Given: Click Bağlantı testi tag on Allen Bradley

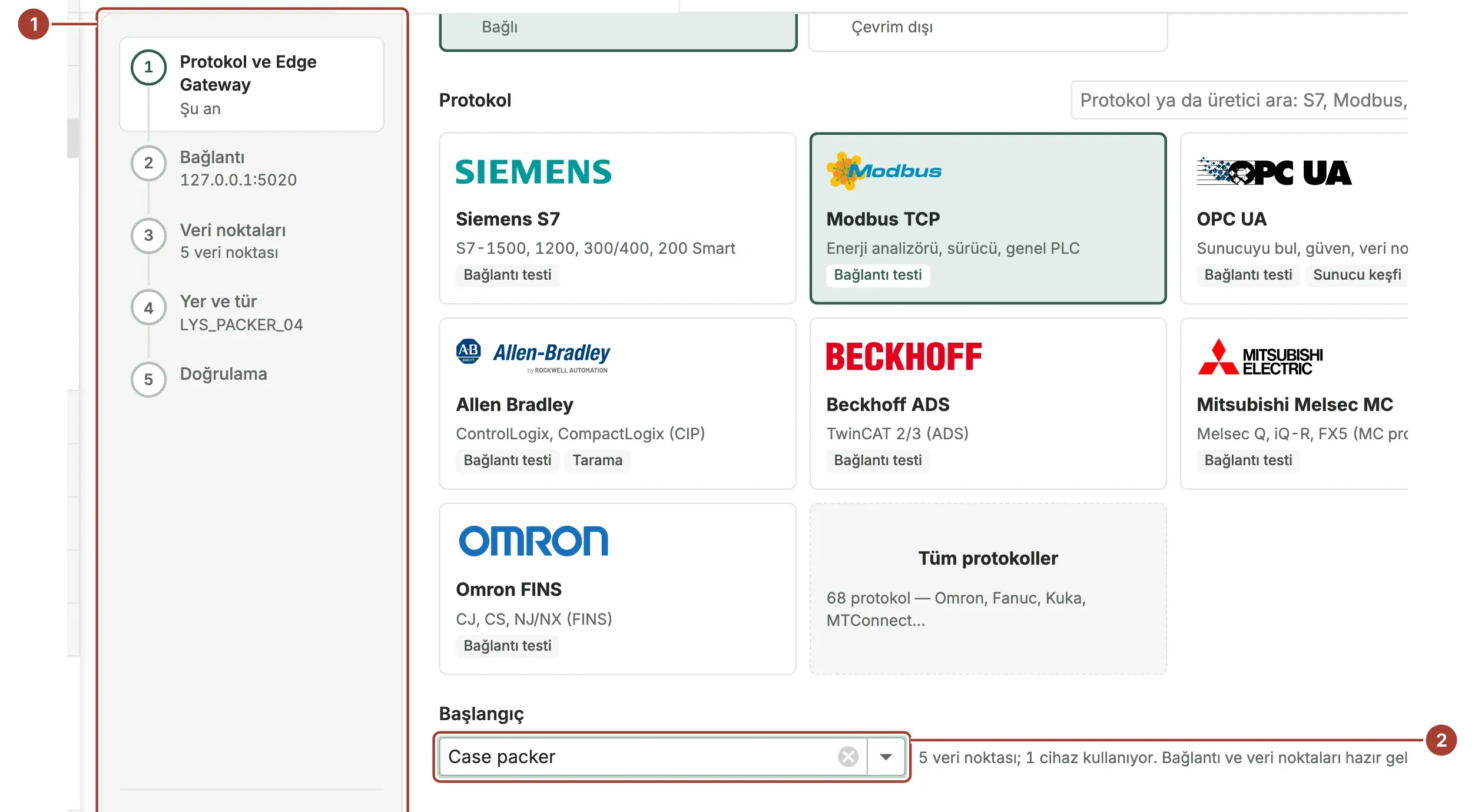Looking at the screenshot, I should coord(507,460).
